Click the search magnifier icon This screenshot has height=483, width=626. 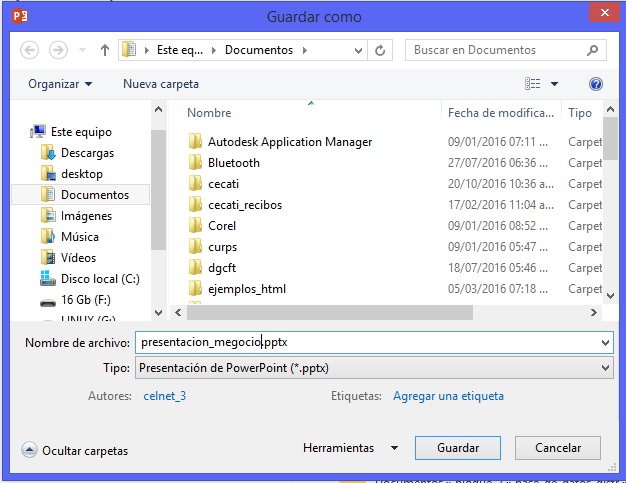click(x=593, y=50)
